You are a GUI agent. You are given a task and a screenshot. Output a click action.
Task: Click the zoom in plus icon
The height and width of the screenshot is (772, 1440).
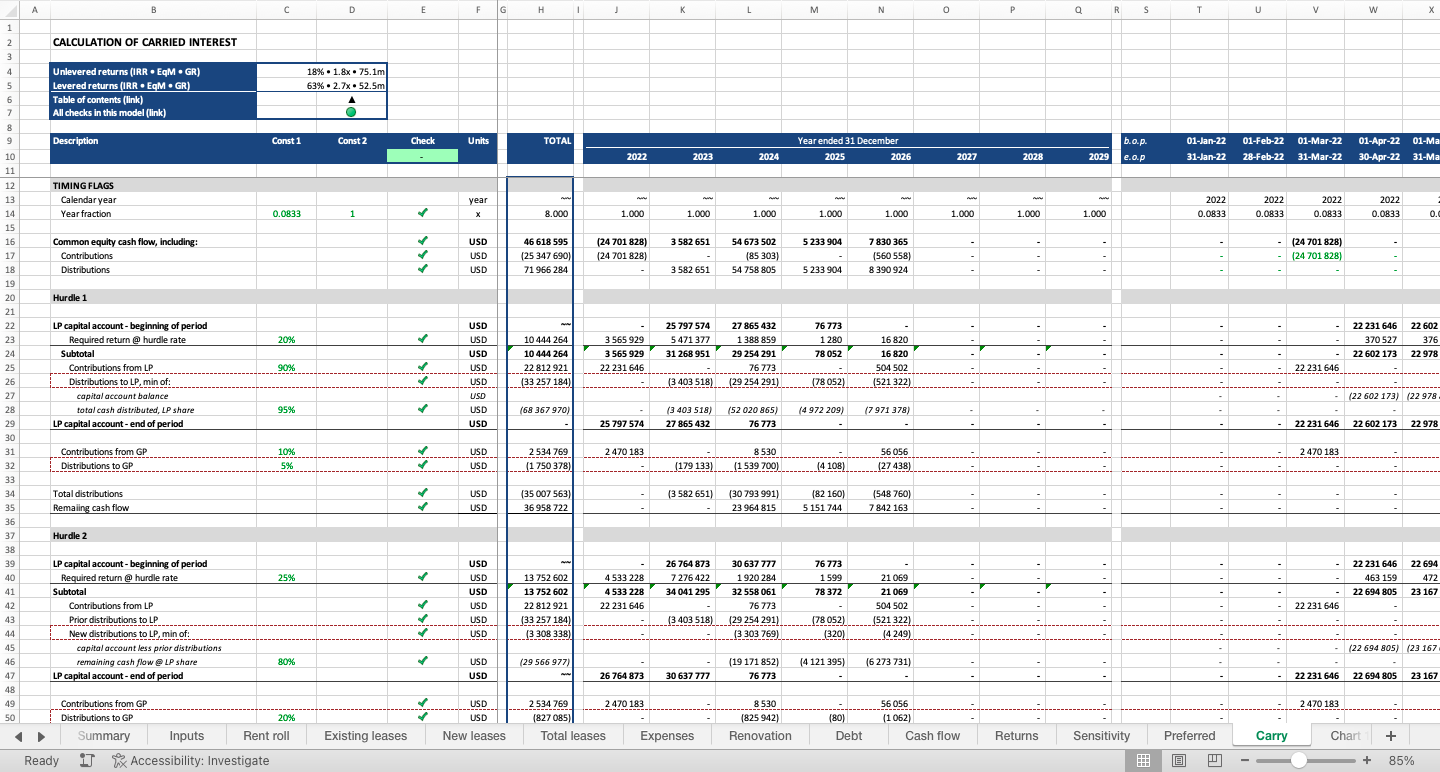click(1367, 761)
